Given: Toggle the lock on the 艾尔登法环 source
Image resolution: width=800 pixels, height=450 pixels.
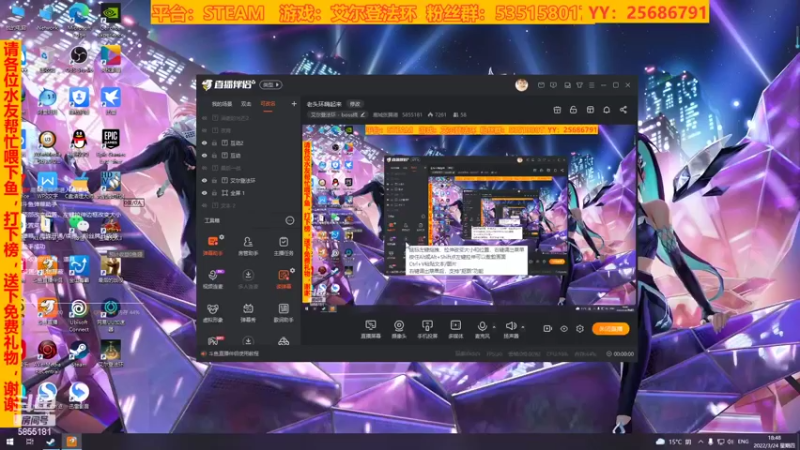Looking at the screenshot, I should [x=214, y=181].
